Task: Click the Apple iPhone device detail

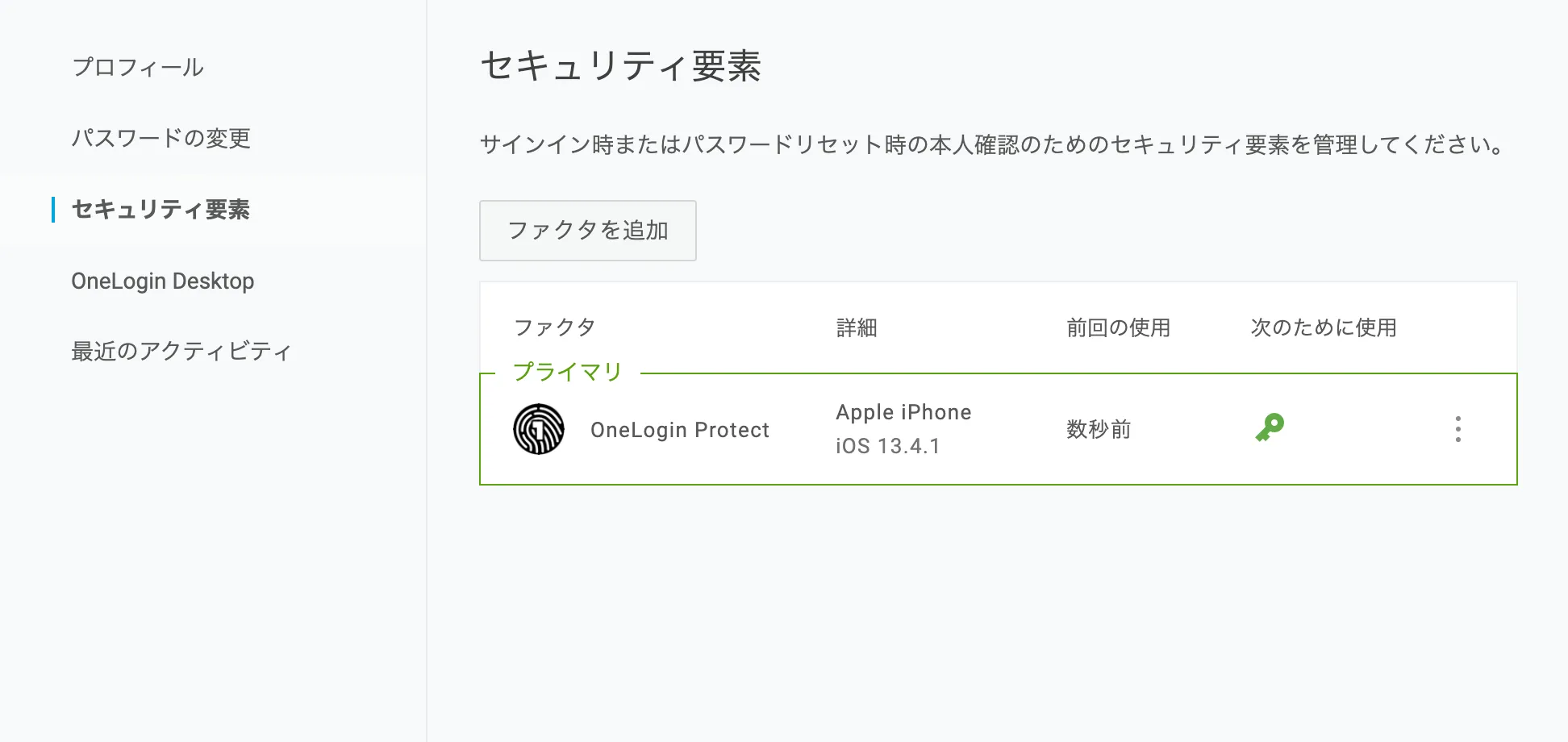Action: [x=903, y=412]
